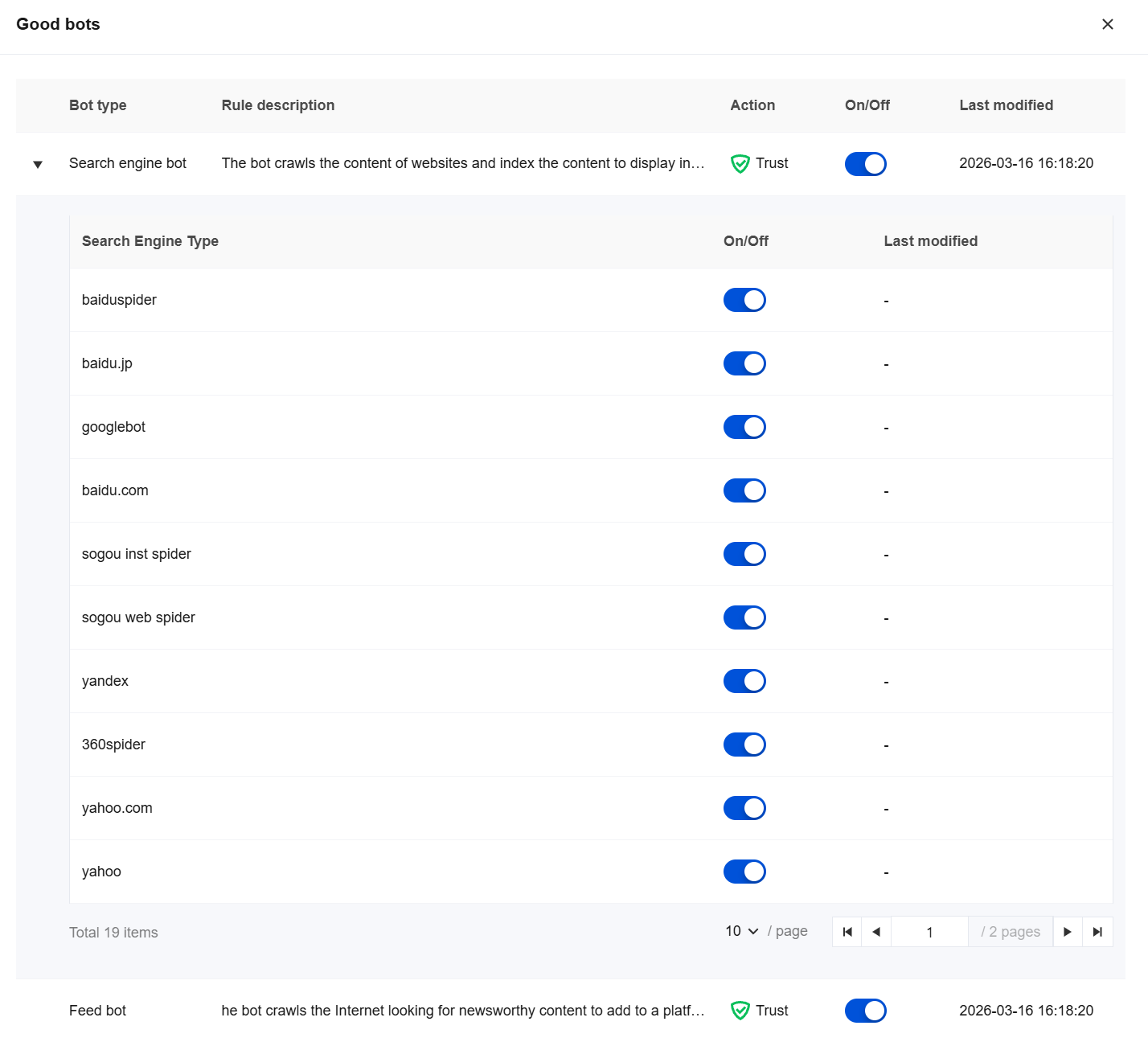The width and height of the screenshot is (1148, 1042).
Task: Click the Search engine bot timestamp
Action: (x=1027, y=163)
